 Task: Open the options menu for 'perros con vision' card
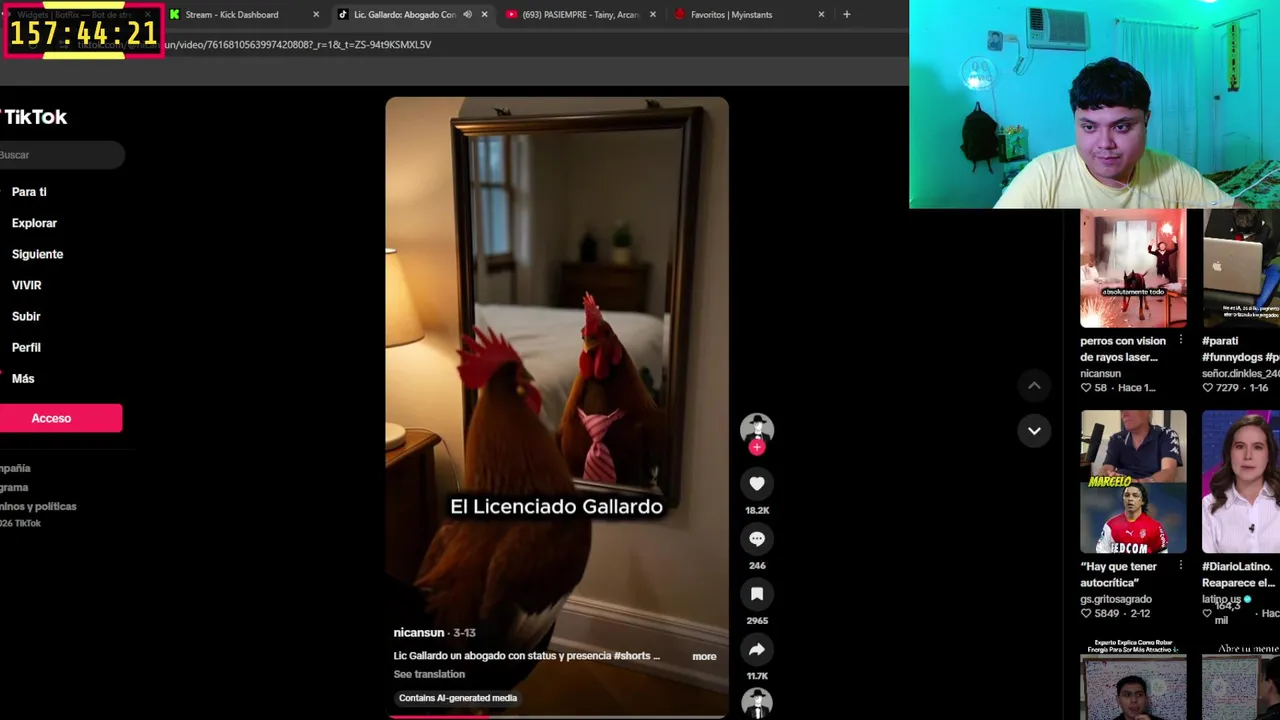click(1180, 341)
